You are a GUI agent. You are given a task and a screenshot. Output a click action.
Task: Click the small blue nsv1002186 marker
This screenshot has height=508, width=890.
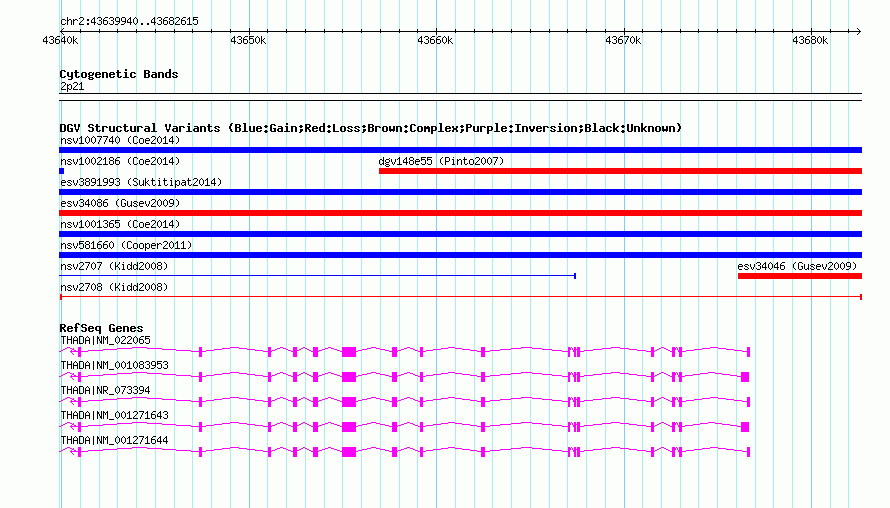coord(61,171)
